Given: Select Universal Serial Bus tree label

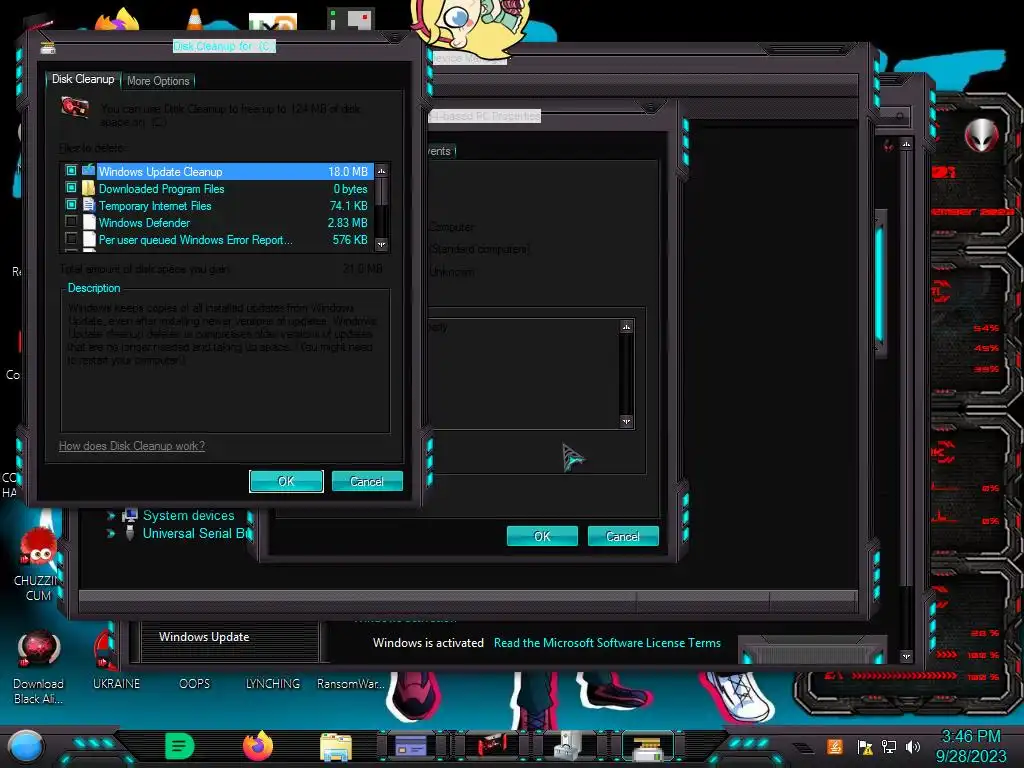Looking at the screenshot, I should 197,534.
